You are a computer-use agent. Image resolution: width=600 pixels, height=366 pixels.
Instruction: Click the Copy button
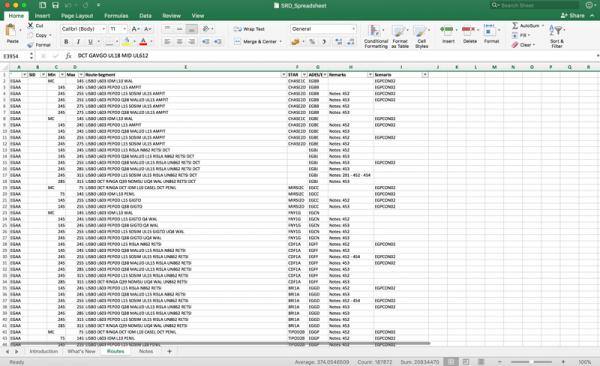coord(38,35)
